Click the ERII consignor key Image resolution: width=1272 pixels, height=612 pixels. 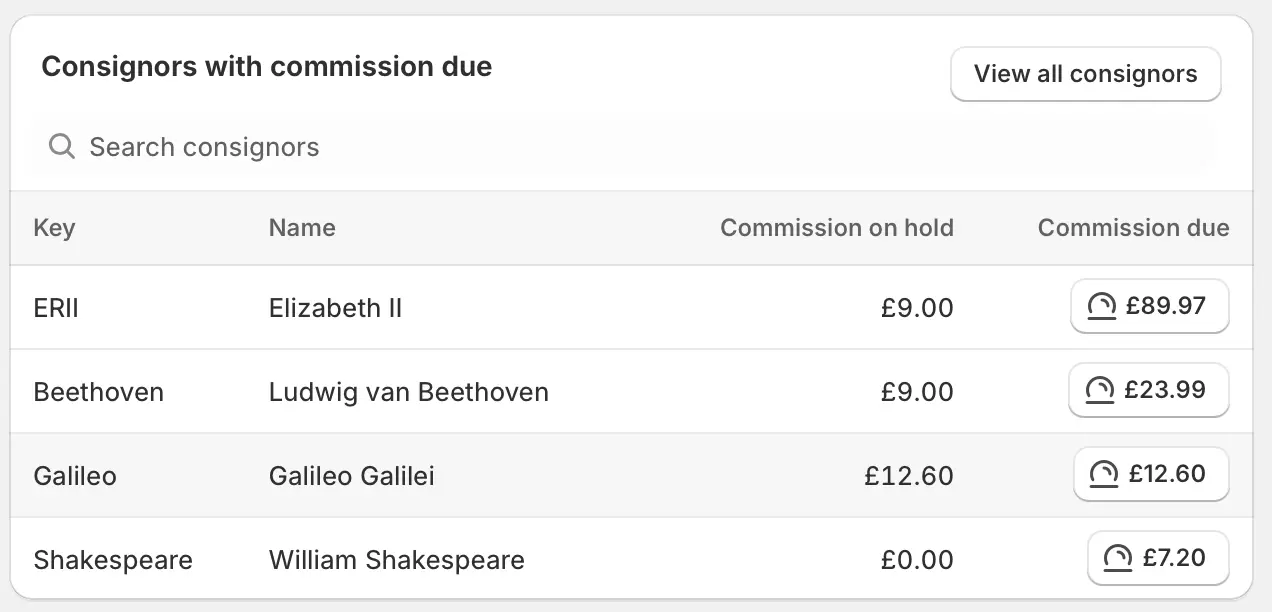coord(56,308)
